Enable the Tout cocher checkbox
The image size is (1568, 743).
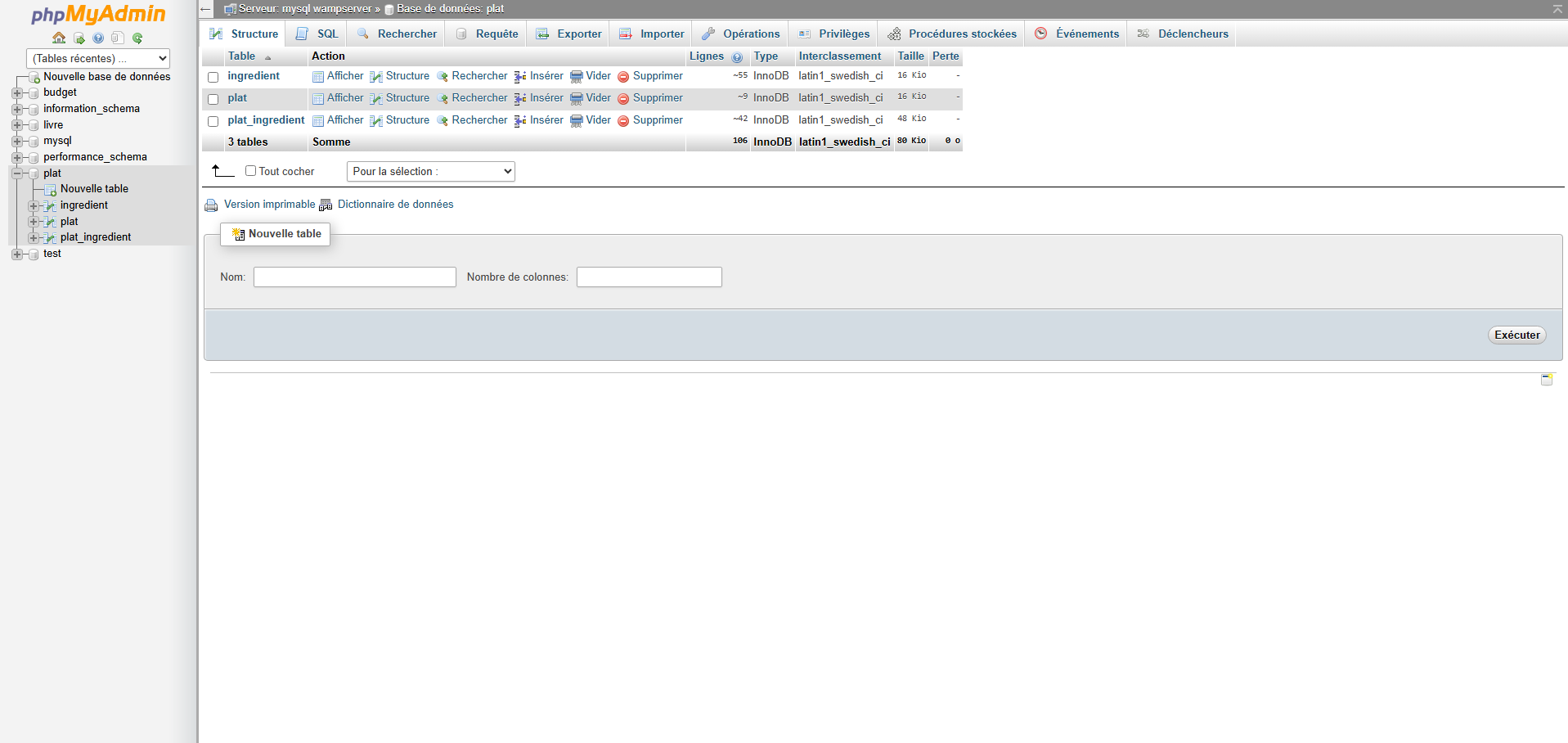pyautogui.click(x=251, y=170)
